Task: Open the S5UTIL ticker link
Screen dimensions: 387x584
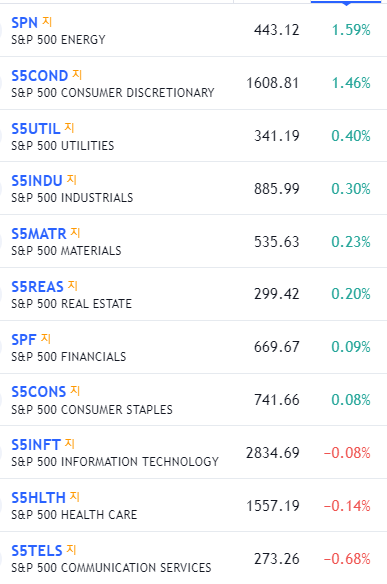Action: pyautogui.click(x=36, y=129)
